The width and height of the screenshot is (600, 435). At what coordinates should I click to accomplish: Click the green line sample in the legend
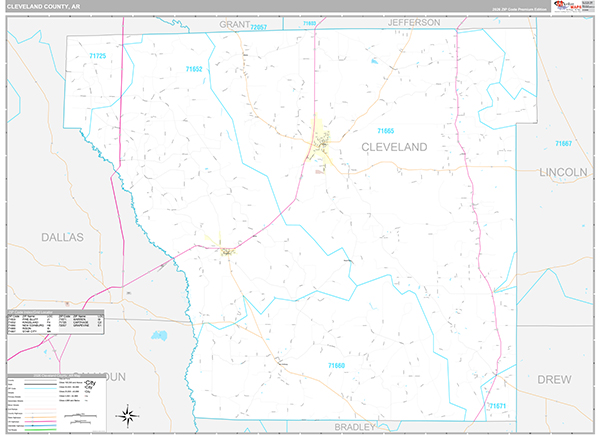[40, 429]
